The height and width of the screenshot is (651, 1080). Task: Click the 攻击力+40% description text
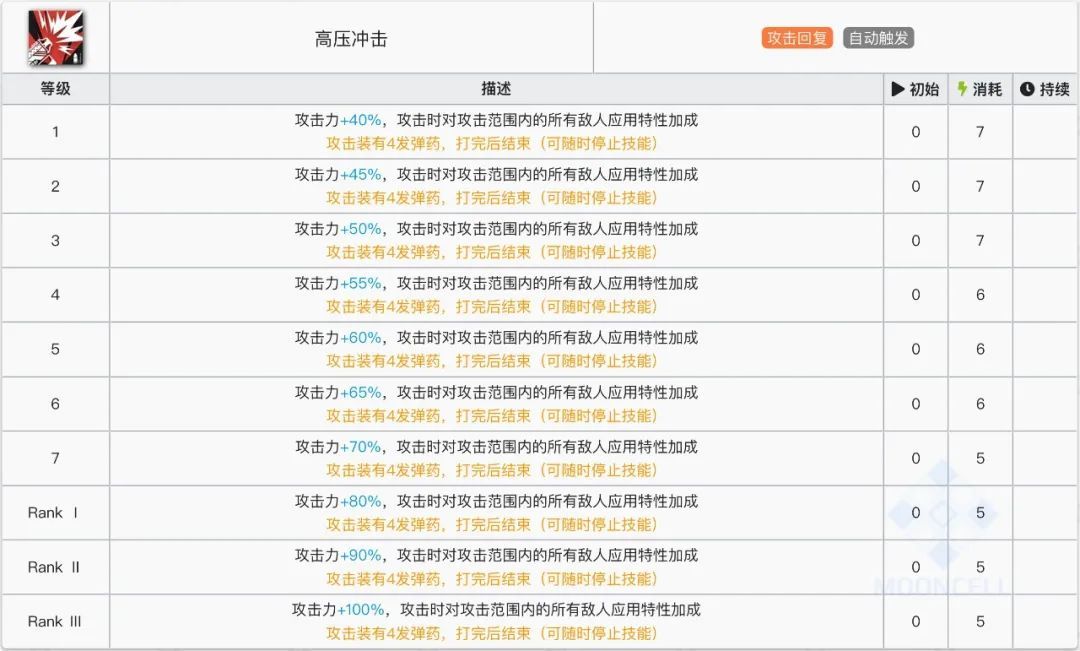click(496, 120)
